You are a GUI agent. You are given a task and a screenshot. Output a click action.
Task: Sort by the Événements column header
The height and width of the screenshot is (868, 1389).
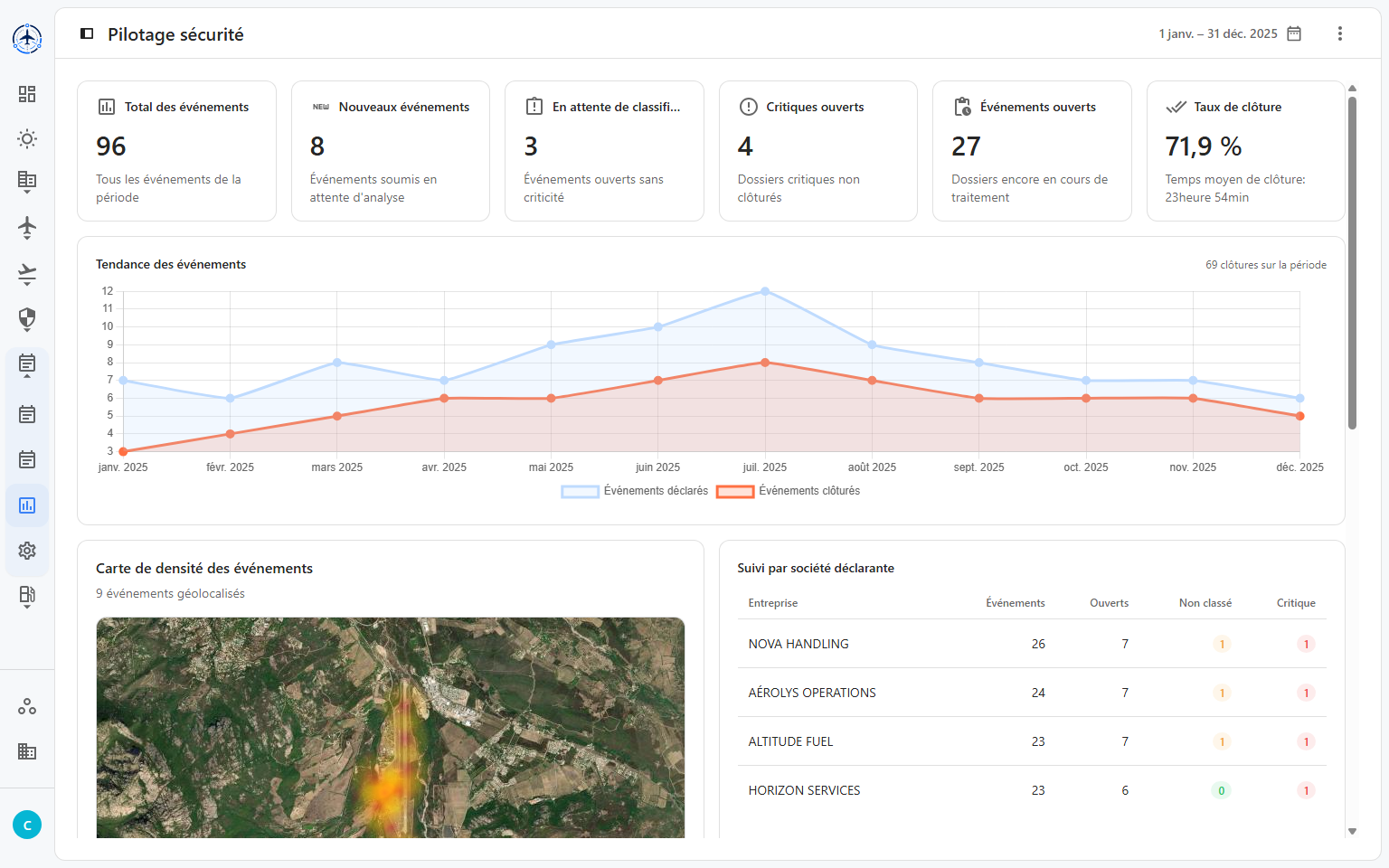tap(1015, 603)
